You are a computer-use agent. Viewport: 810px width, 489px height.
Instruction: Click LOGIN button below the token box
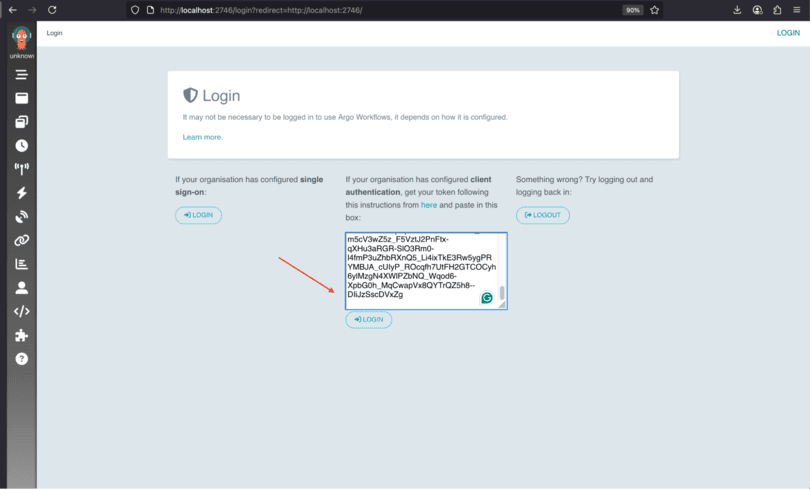(369, 320)
